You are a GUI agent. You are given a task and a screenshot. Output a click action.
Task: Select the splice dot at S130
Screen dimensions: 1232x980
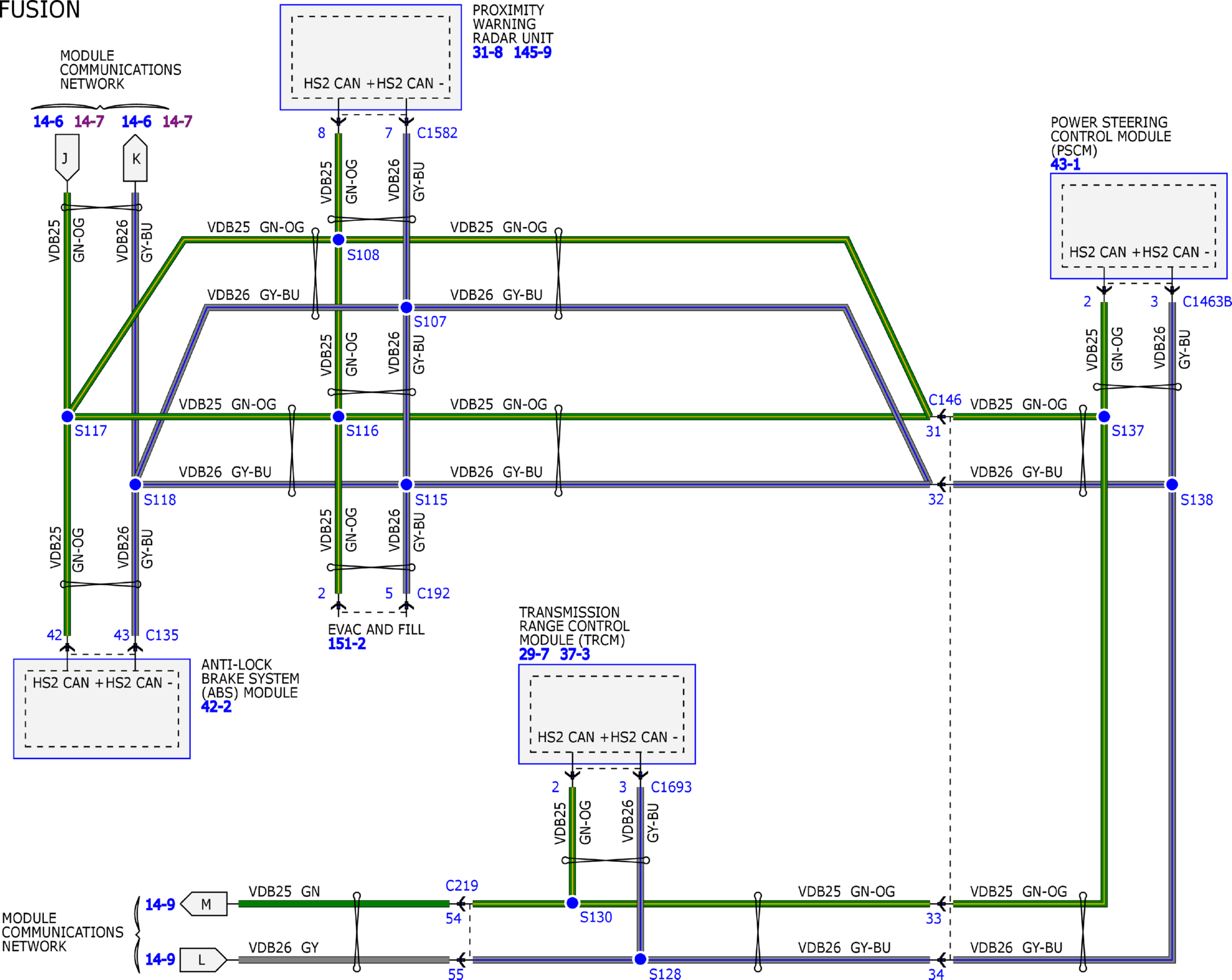(x=572, y=903)
